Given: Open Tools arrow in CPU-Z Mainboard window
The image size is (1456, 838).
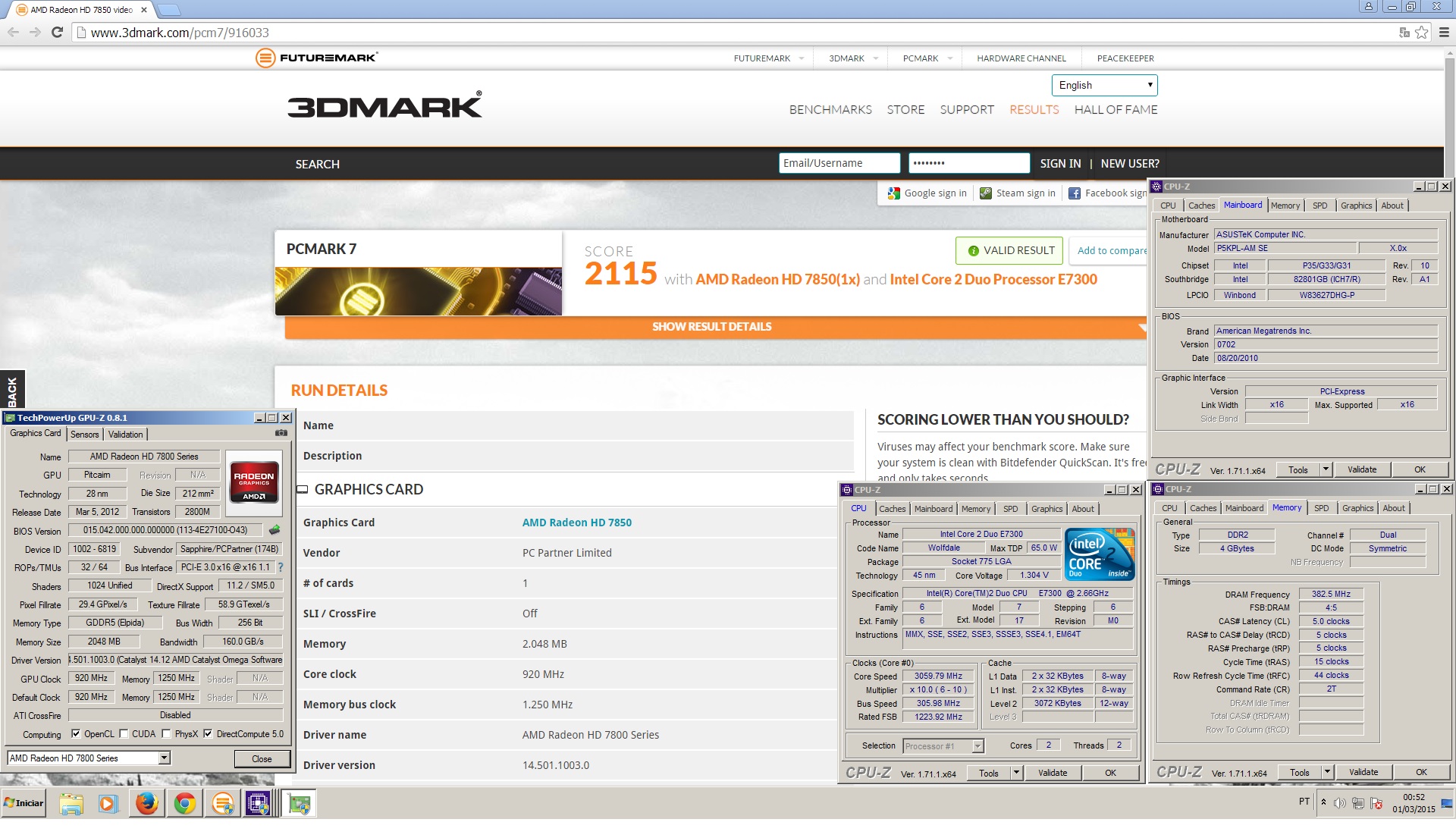Looking at the screenshot, I should pos(1326,469).
